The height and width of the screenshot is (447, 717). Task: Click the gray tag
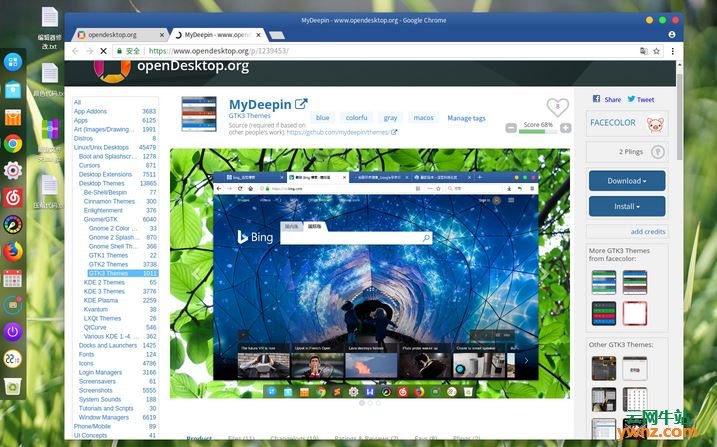click(390, 117)
